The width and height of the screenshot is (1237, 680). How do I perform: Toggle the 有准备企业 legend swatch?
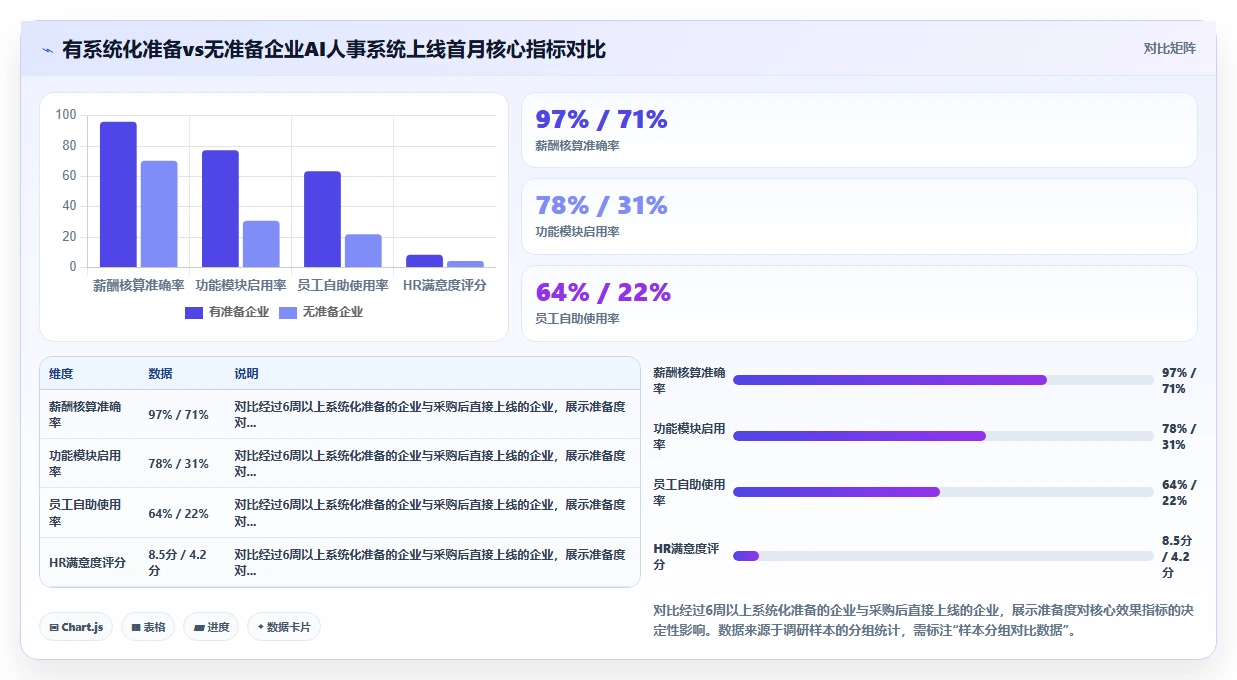(x=194, y=312)
